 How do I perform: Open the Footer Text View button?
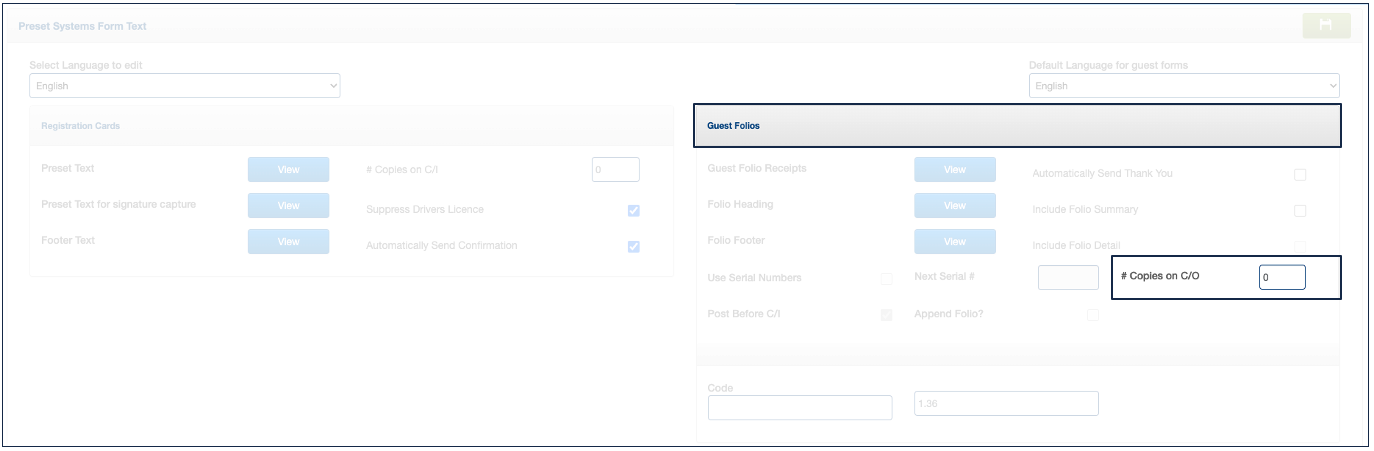[x=288, y=242]
